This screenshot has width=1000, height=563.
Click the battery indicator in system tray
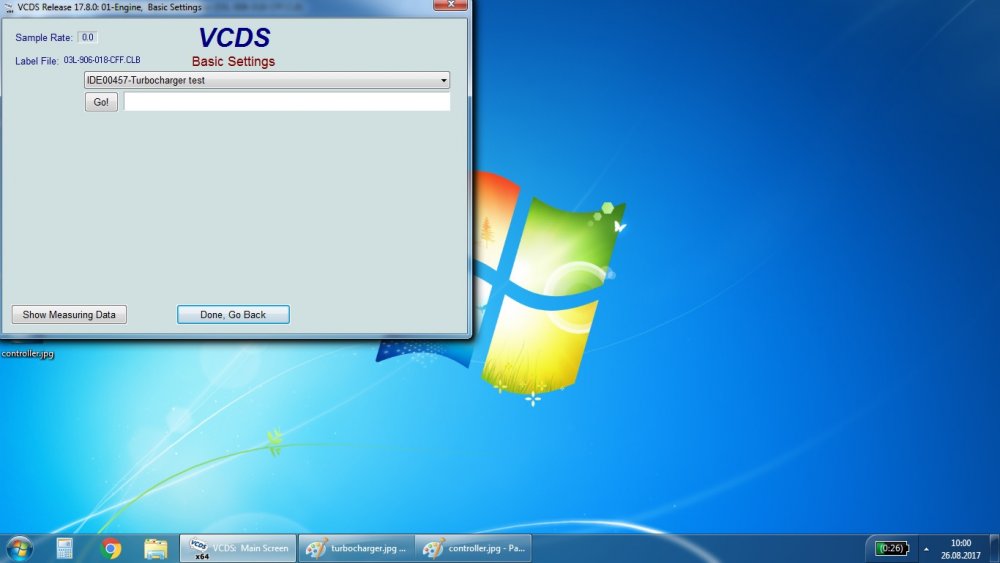pos(891,548)
